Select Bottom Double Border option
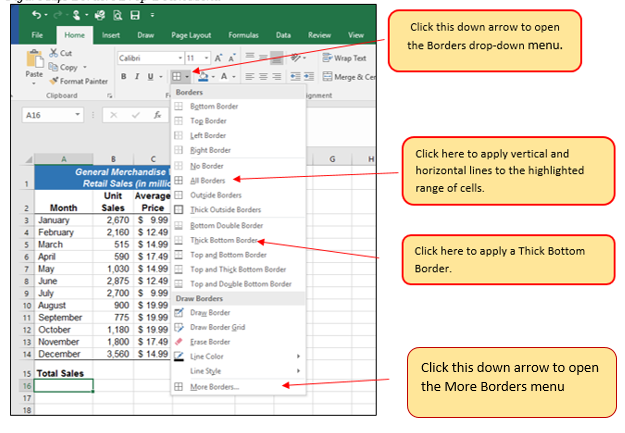The image size is (625, 433). pos(238,225)
